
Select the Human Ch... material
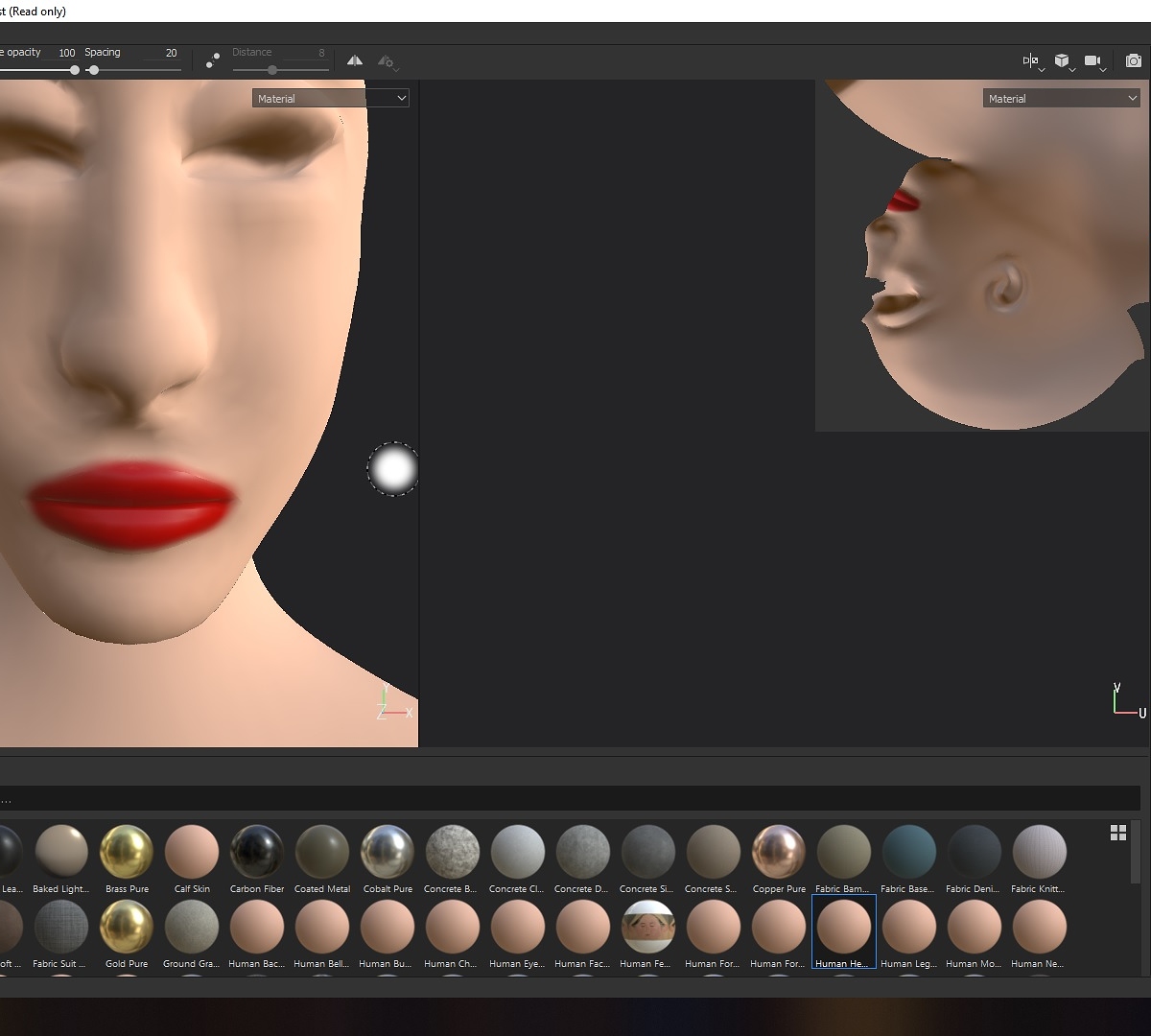[x=453, y=934]
